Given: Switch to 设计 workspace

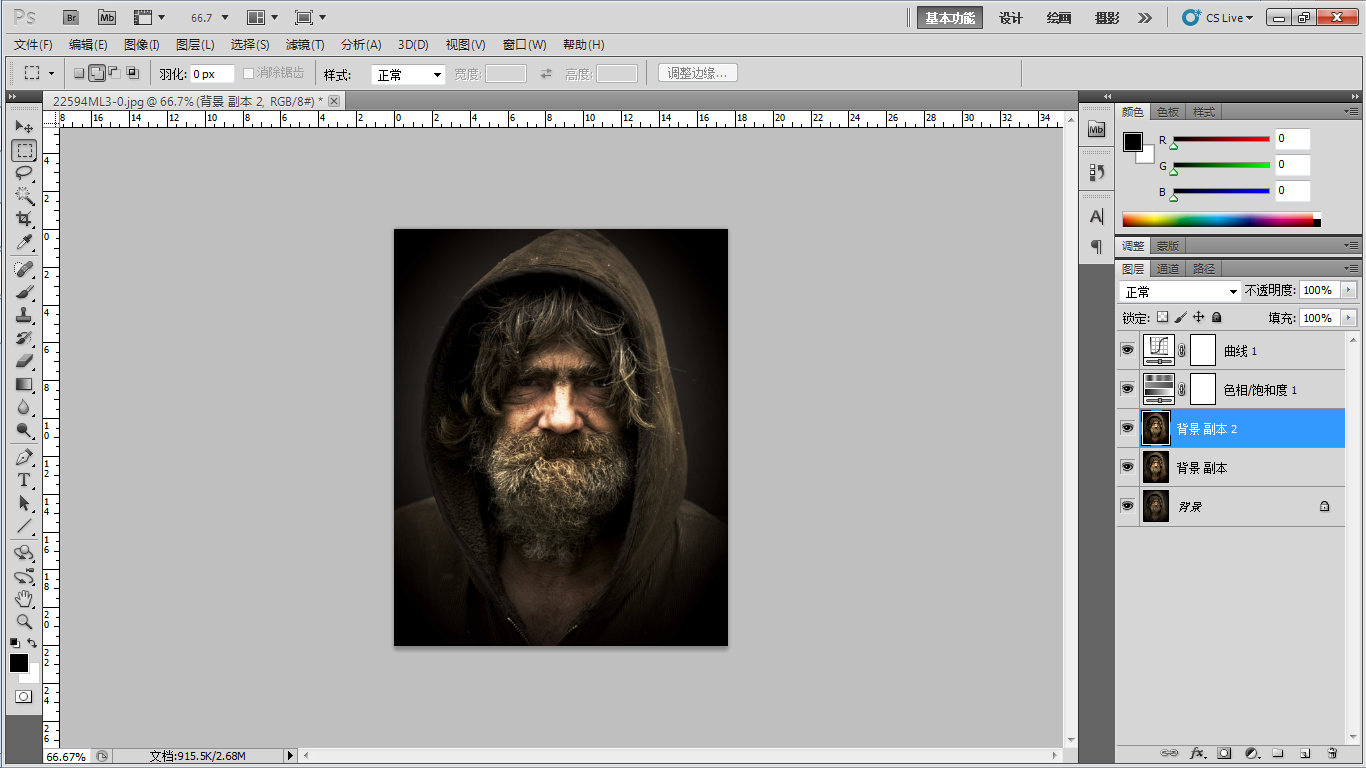Looking at the screenshot, I should click(x=1011, y=18).
